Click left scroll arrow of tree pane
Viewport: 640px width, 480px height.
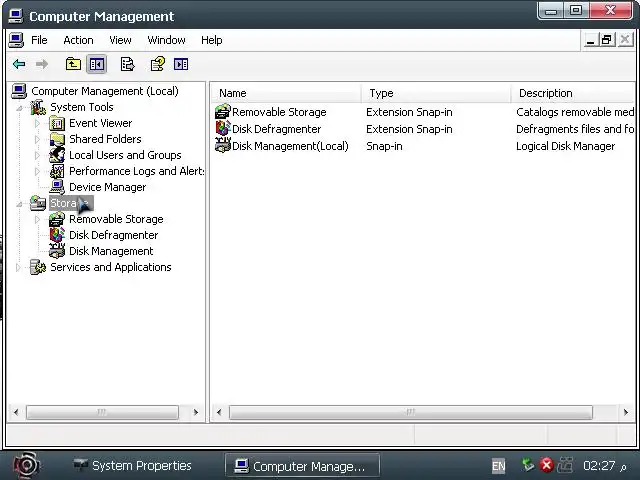tap(16, 412)
